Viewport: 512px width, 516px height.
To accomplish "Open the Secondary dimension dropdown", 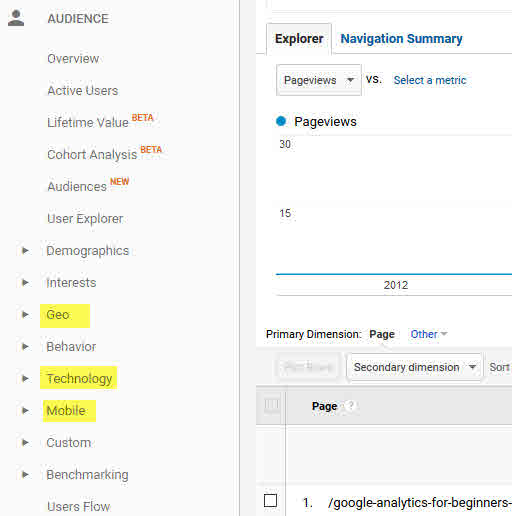I will click(414, 367).
